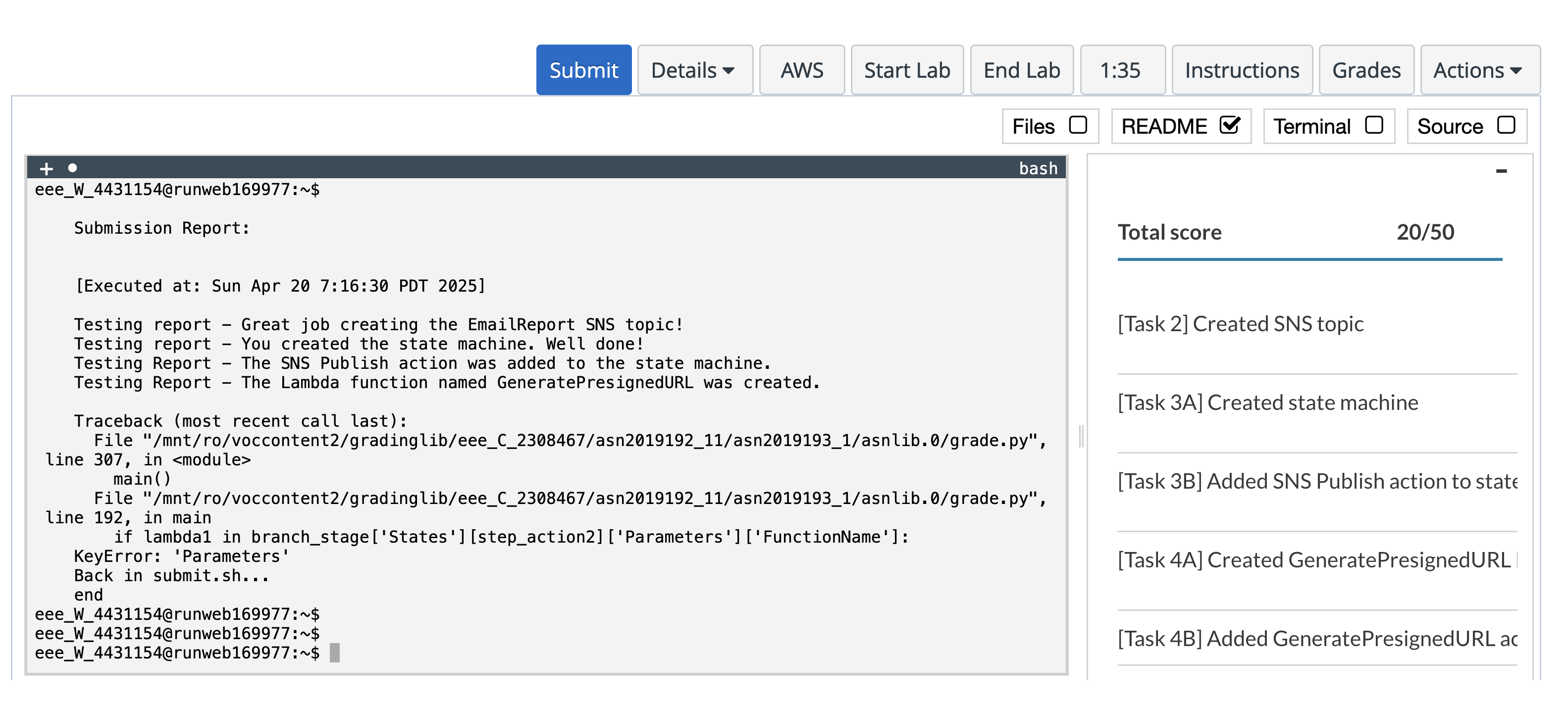Click the EmailReport SNS topic report line
This screenshot has height=704, width=1568.
(x=378, y=324)
